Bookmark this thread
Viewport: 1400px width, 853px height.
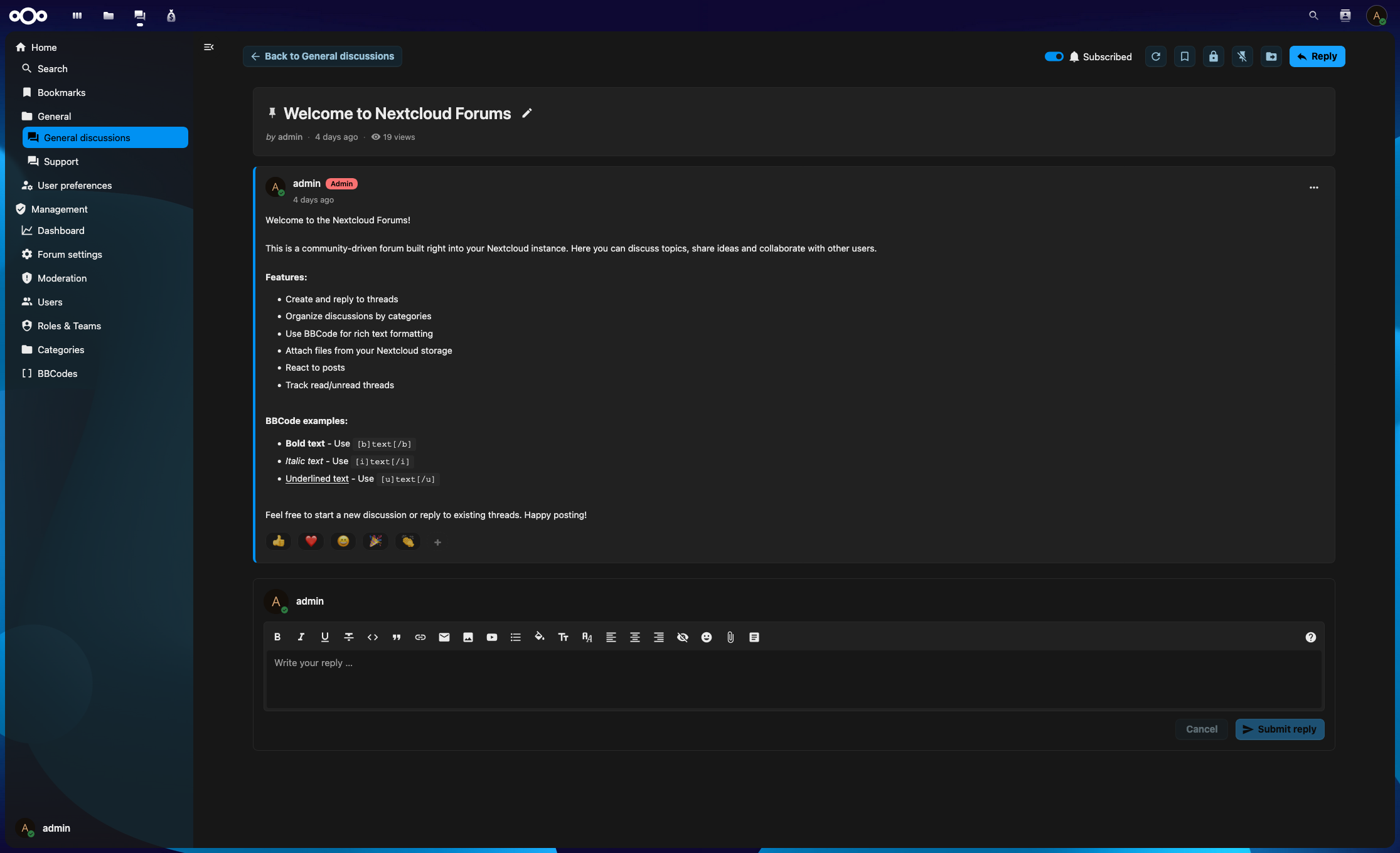point(1185,56)
